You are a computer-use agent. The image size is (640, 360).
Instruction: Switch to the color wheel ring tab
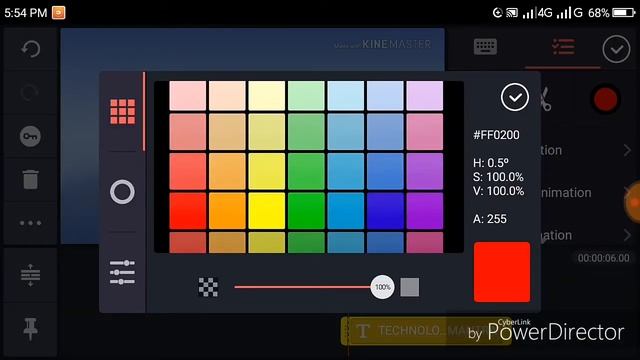pyautogui.click(x=122, y=192)
